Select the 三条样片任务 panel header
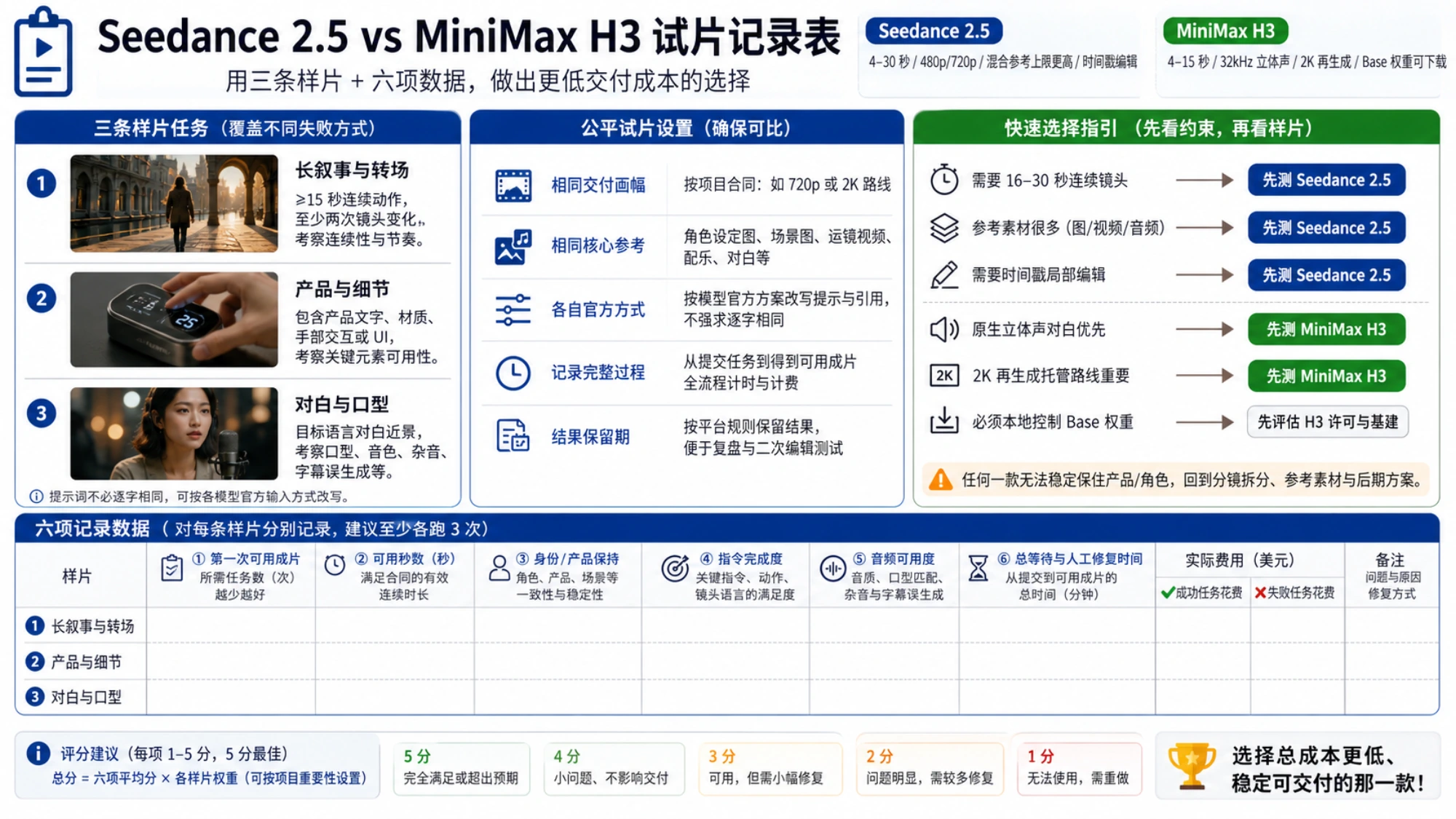Image resolution: width=1456 pixels, height=819 pixels. click(237, 128)
